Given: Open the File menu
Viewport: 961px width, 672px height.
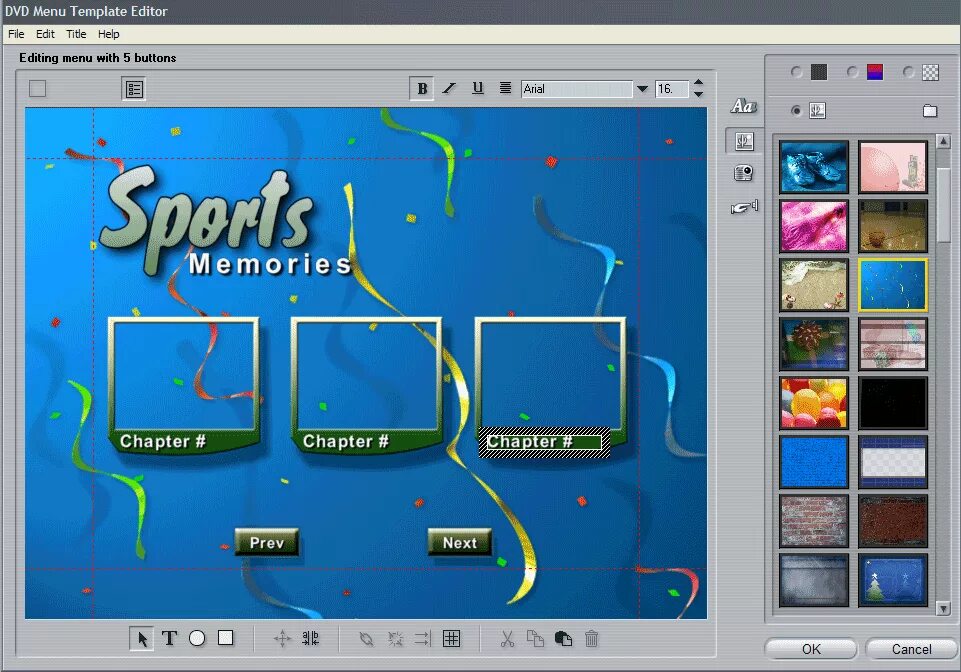Looking at the screenshot, I should click(16, 34).
